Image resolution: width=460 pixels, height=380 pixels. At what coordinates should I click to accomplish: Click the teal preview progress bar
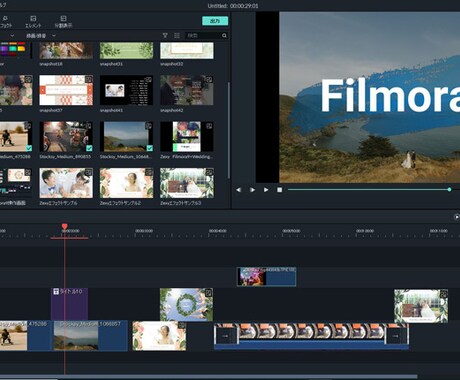pos(368,189)
